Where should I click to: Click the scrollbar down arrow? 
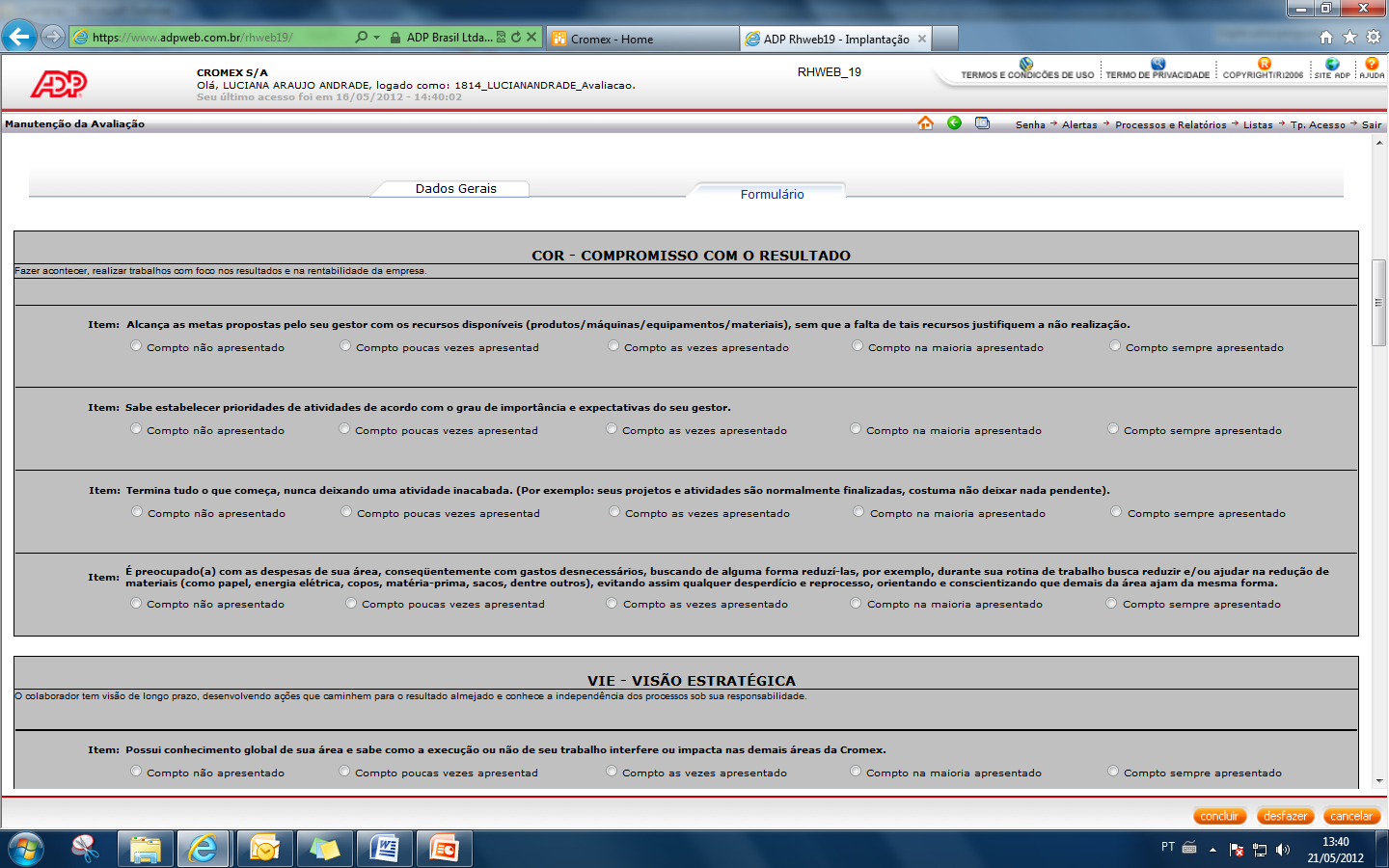[1378, 780]
